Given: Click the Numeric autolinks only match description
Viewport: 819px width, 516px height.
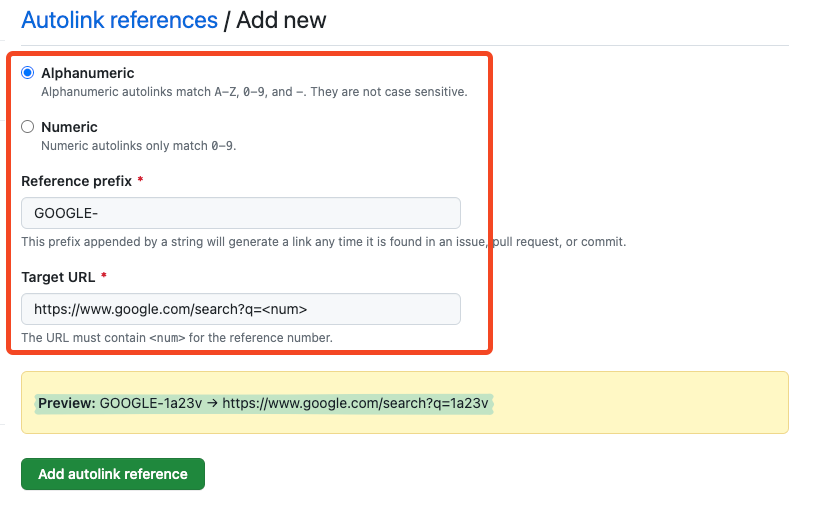Looking at the screenshot, I should pyautogui.click(x=139, y=146).
